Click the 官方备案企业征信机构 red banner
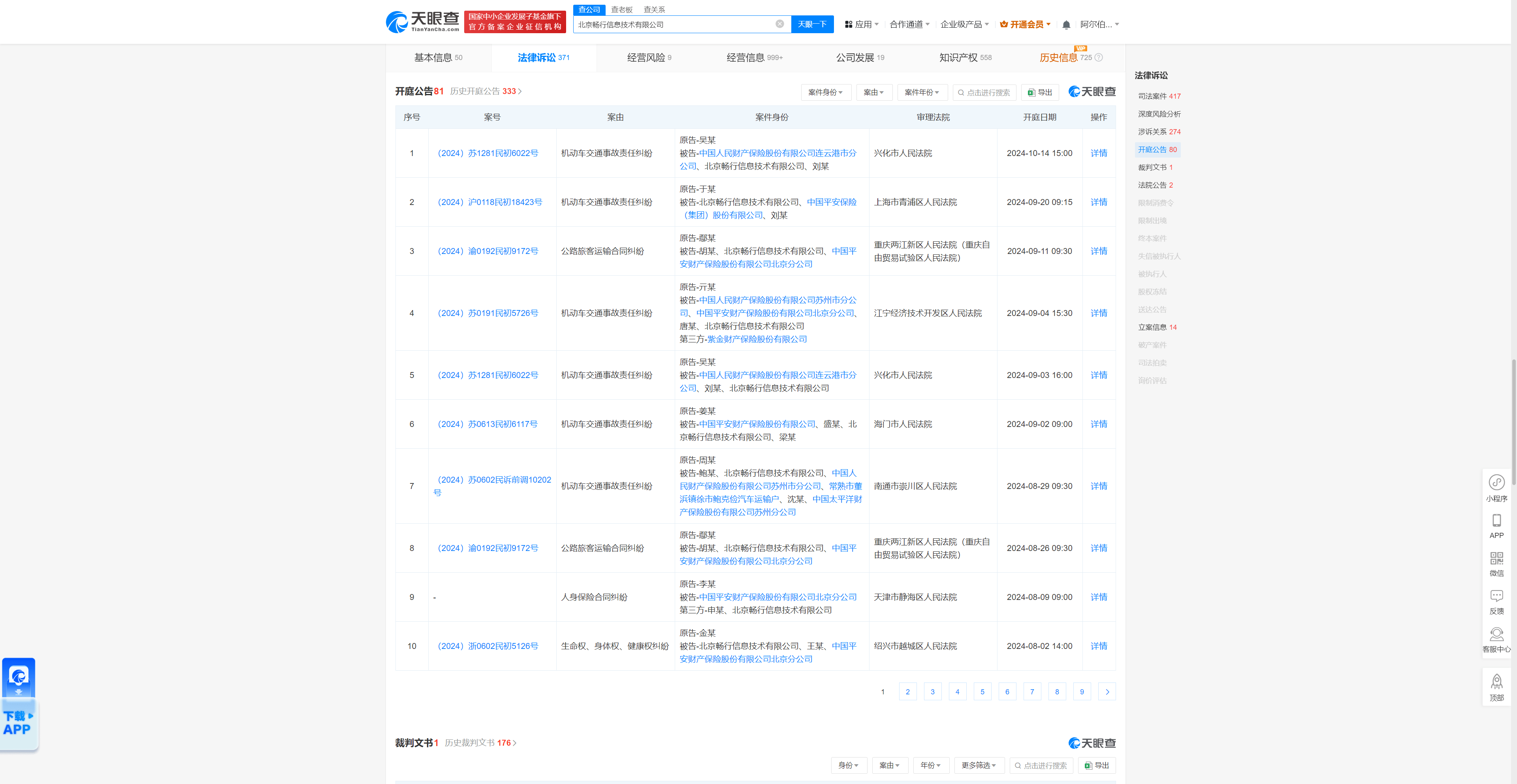The image size is (1517, 784). (515, 22)
